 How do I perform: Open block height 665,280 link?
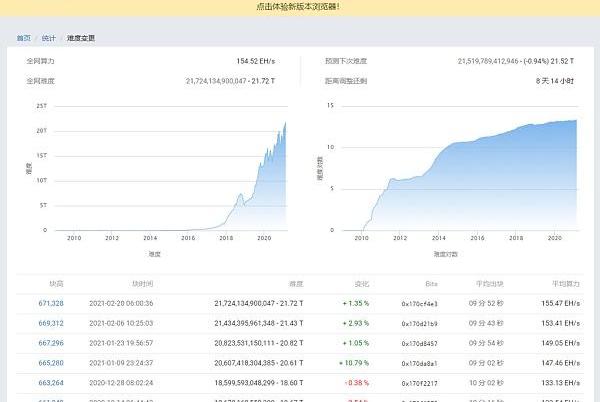[x=51, y=363]
